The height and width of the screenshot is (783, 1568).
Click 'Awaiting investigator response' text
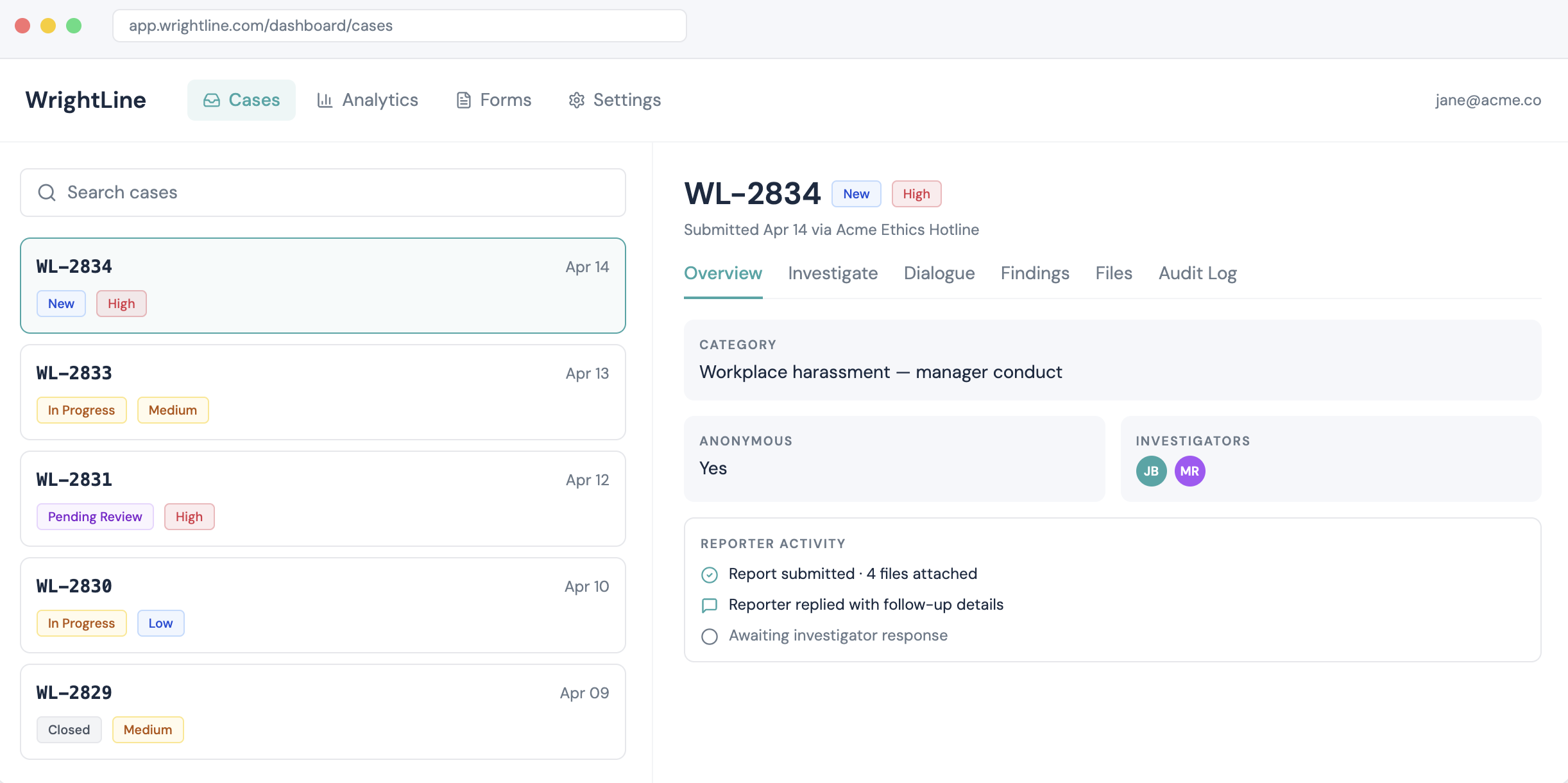tap(838, 635)
